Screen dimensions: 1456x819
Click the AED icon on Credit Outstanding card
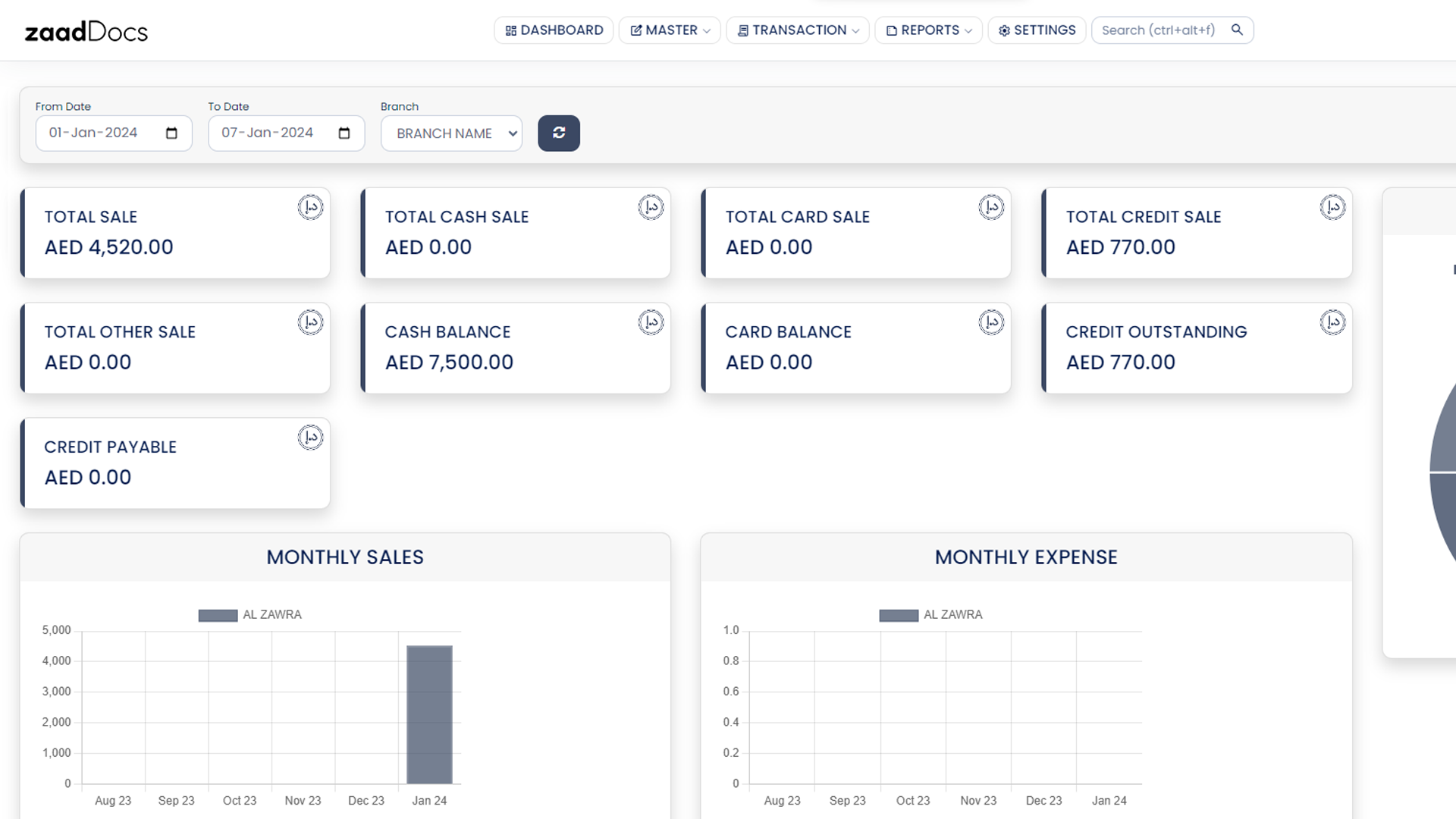(1333, 322)
